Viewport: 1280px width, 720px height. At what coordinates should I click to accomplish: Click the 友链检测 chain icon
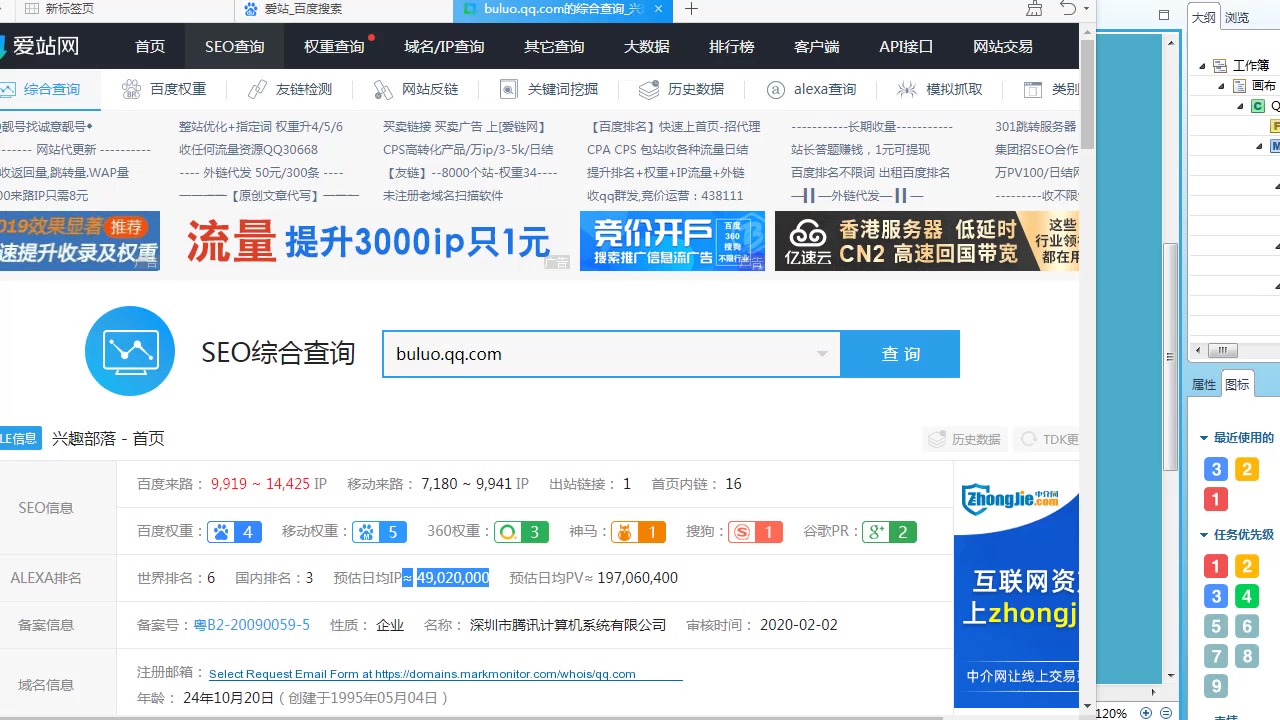coord(257,89)
